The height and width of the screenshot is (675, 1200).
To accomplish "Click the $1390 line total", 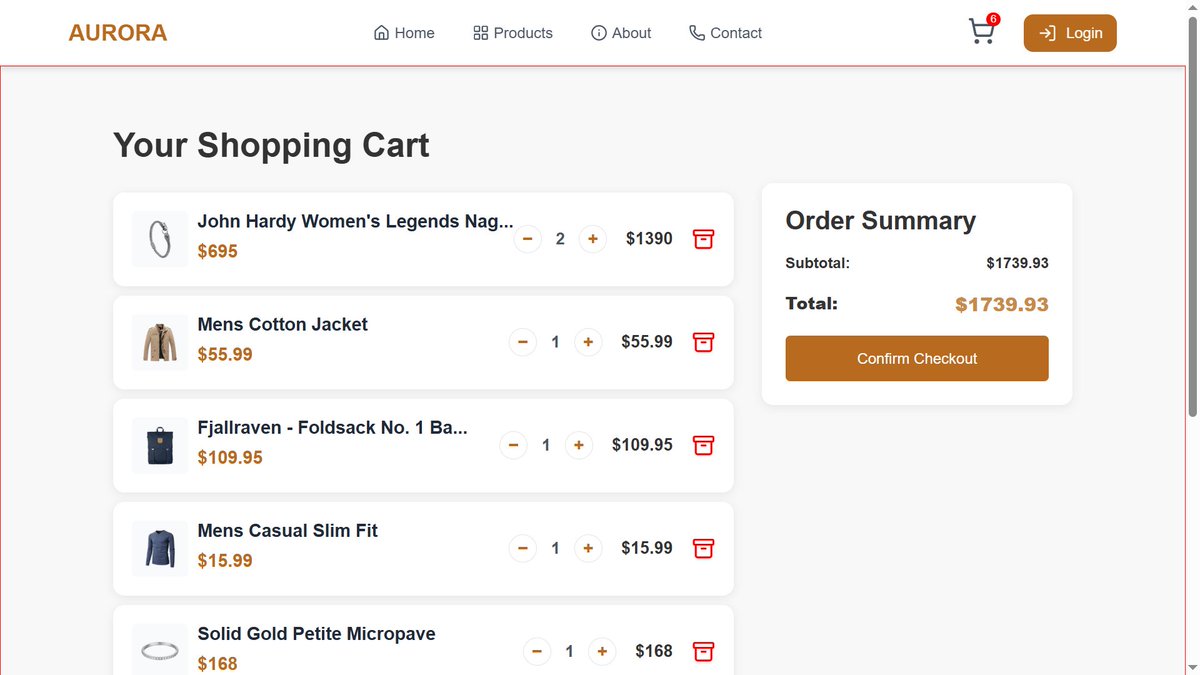I will 649,239.
